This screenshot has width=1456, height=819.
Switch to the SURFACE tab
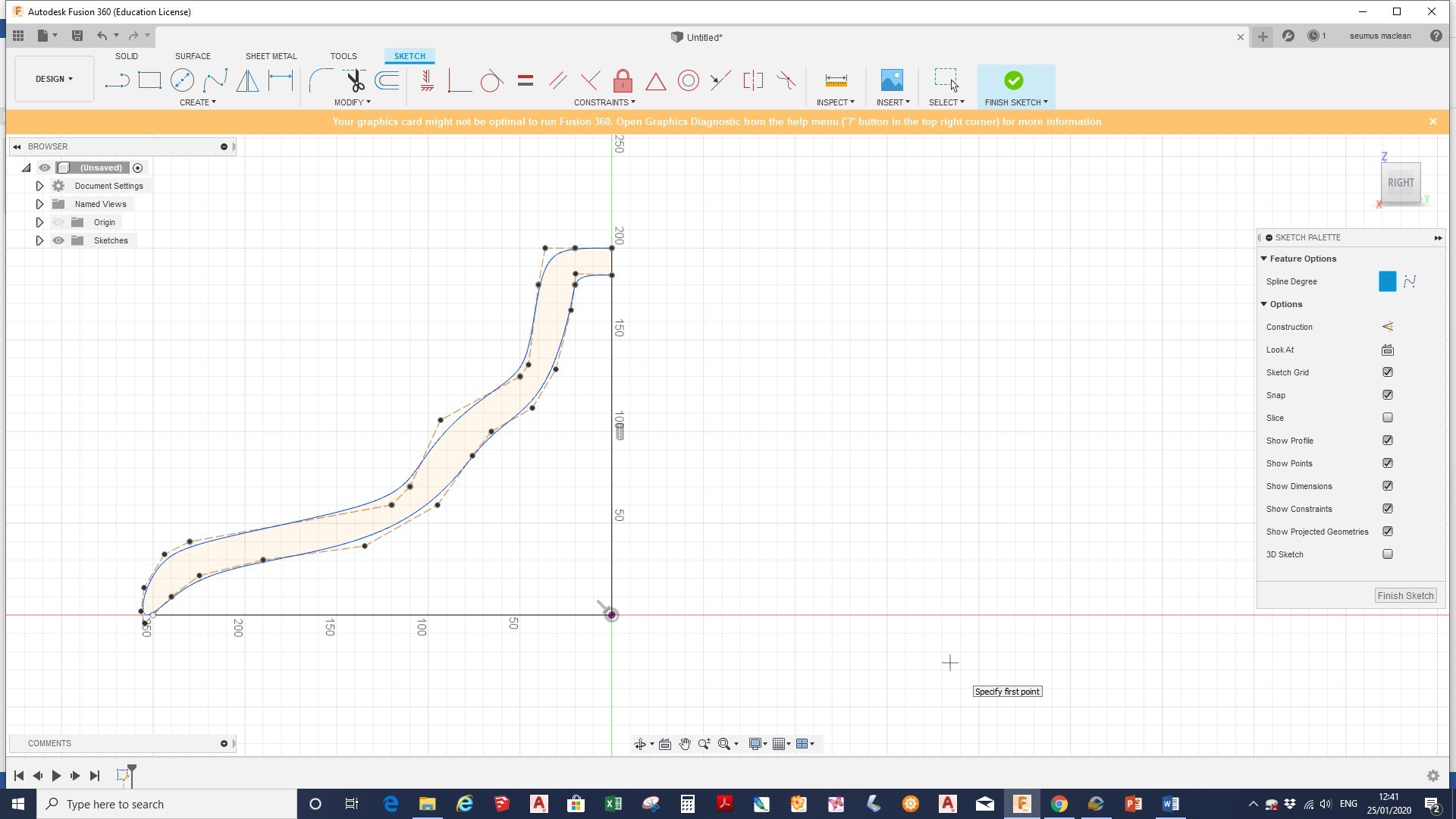coord(193,56)
